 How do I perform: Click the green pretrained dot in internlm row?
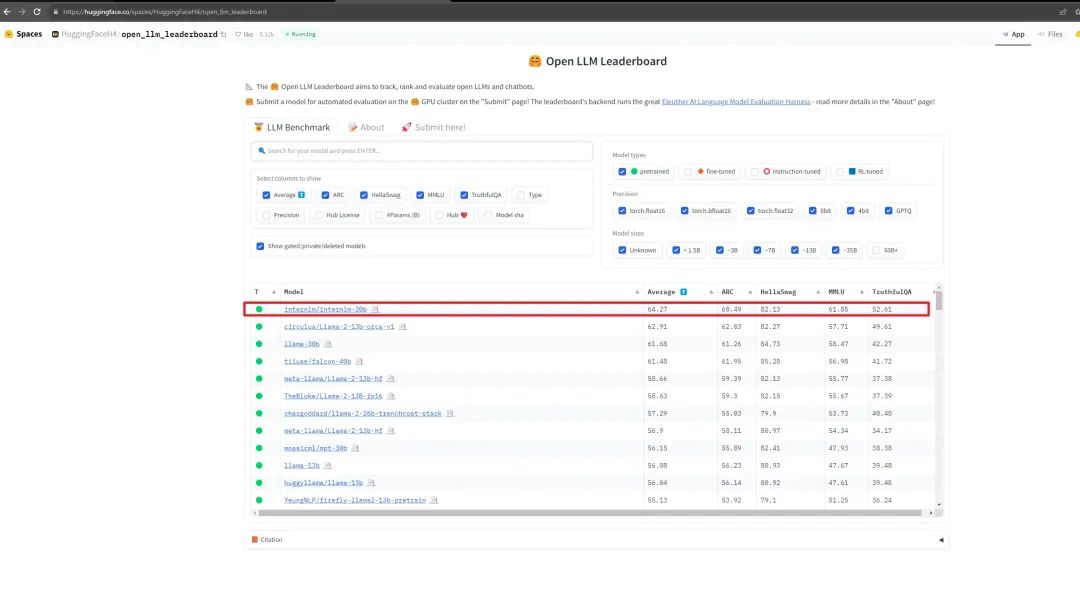[259, 309]
